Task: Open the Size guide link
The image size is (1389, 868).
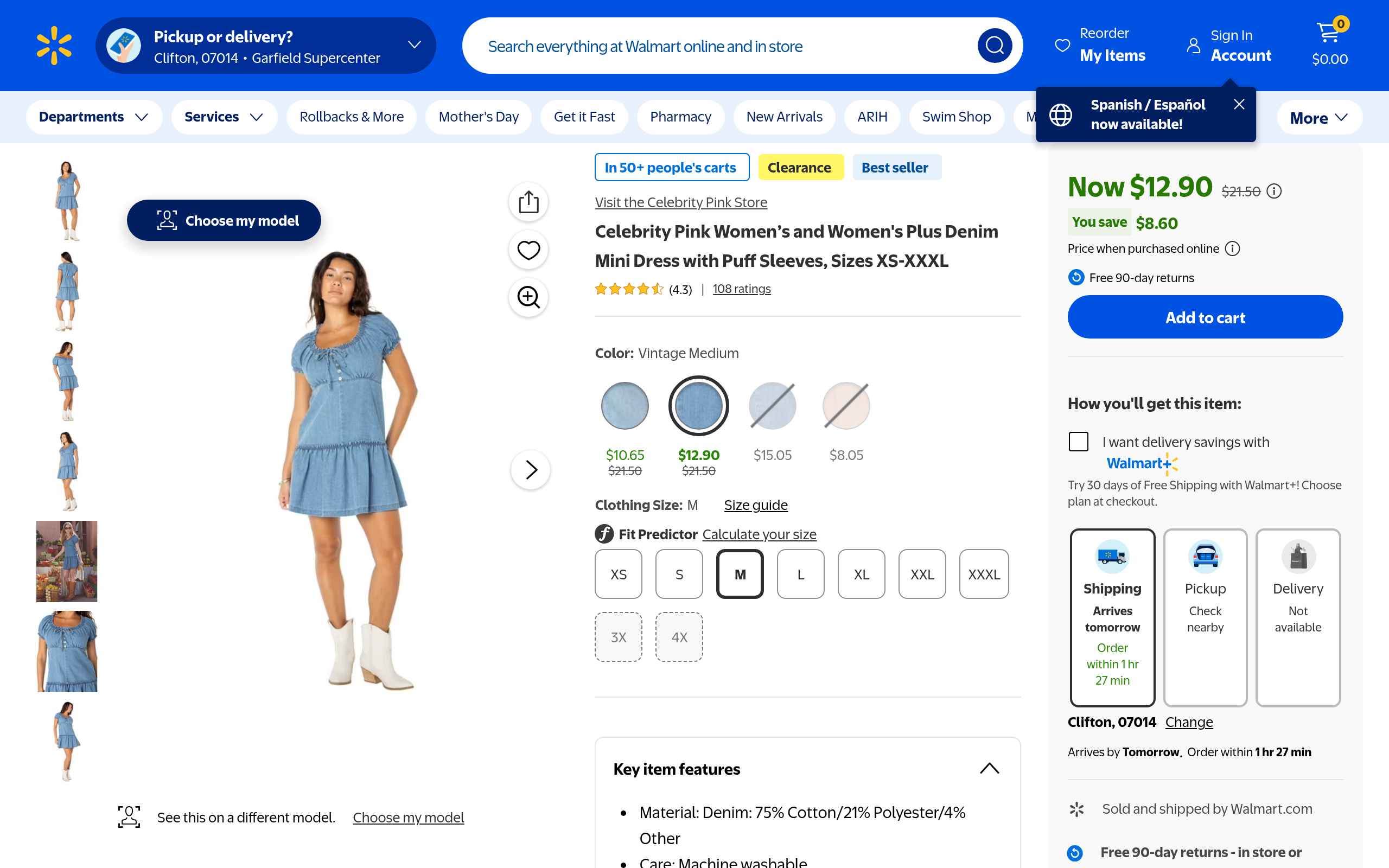Action: coord(755,505)
